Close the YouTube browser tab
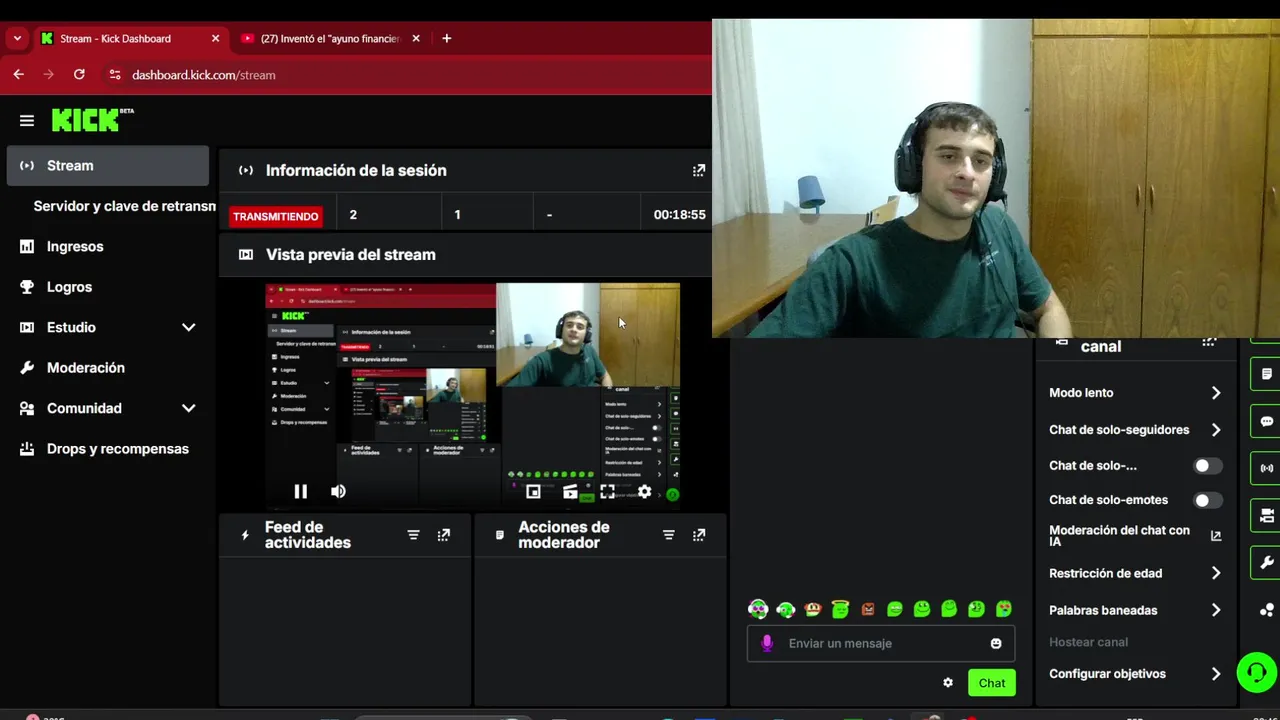The image size is (1280, 720). pyautogui.click(x=416, y=38)
